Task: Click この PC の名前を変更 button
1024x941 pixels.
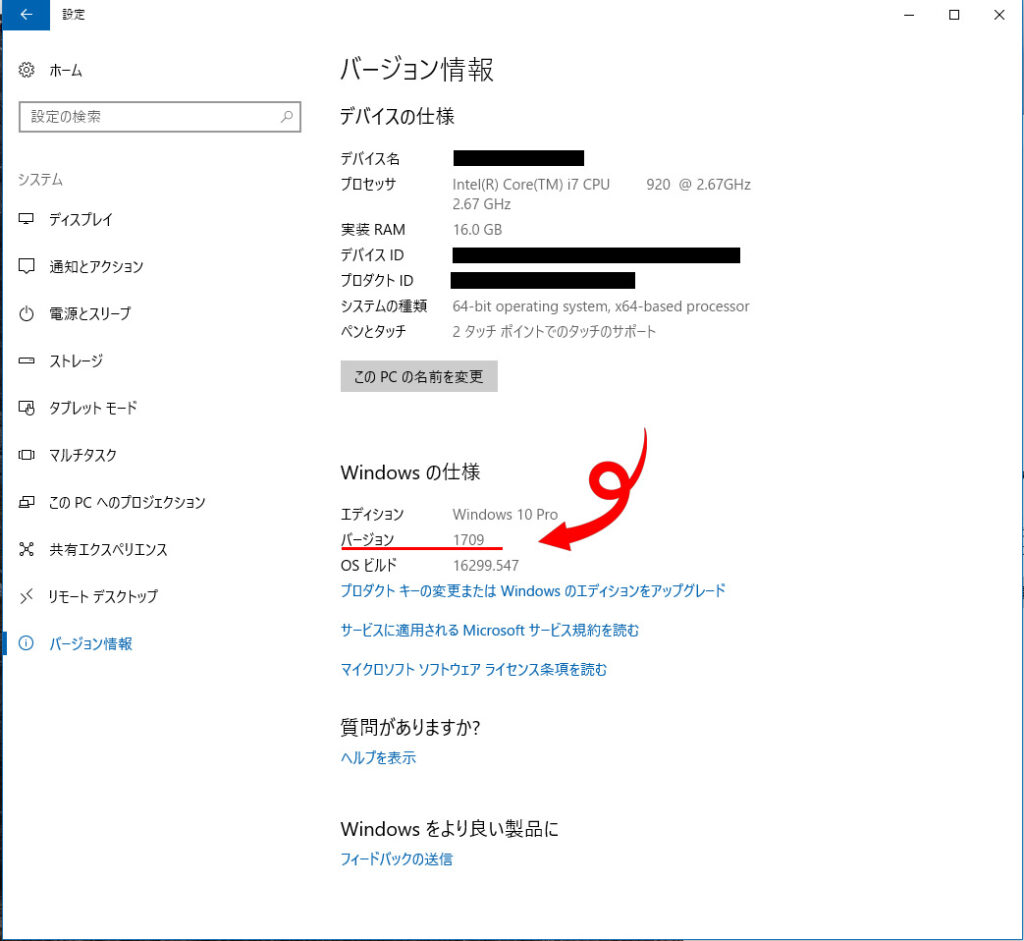Action: click(x=419, y=376)
